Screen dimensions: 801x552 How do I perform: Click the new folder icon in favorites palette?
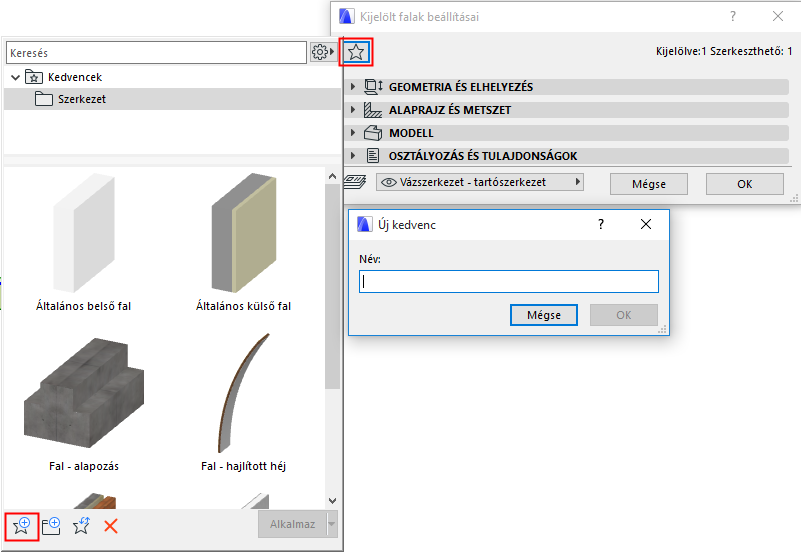tap(51, 525)
